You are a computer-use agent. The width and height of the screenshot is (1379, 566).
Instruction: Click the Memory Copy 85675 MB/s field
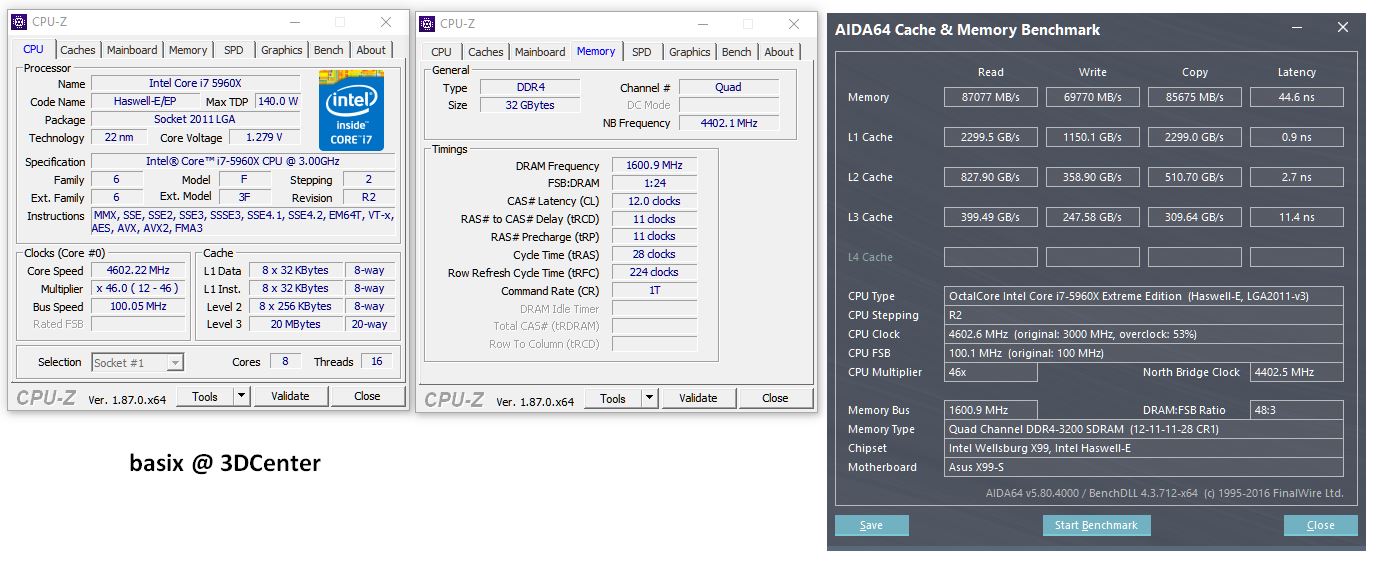pyautogui.click(x=1195, y=97)
